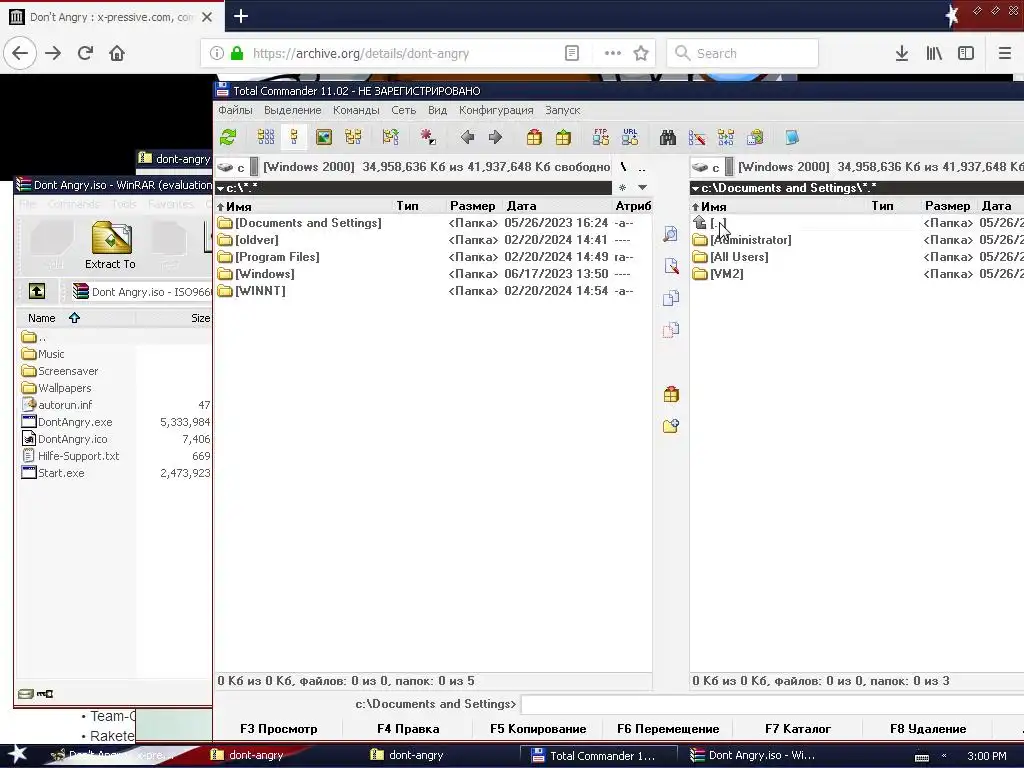The width and height of the screenshot is (1024, 768).
Task: Open the Firefox page actions ellipsis menu
Action: (613, 54)
